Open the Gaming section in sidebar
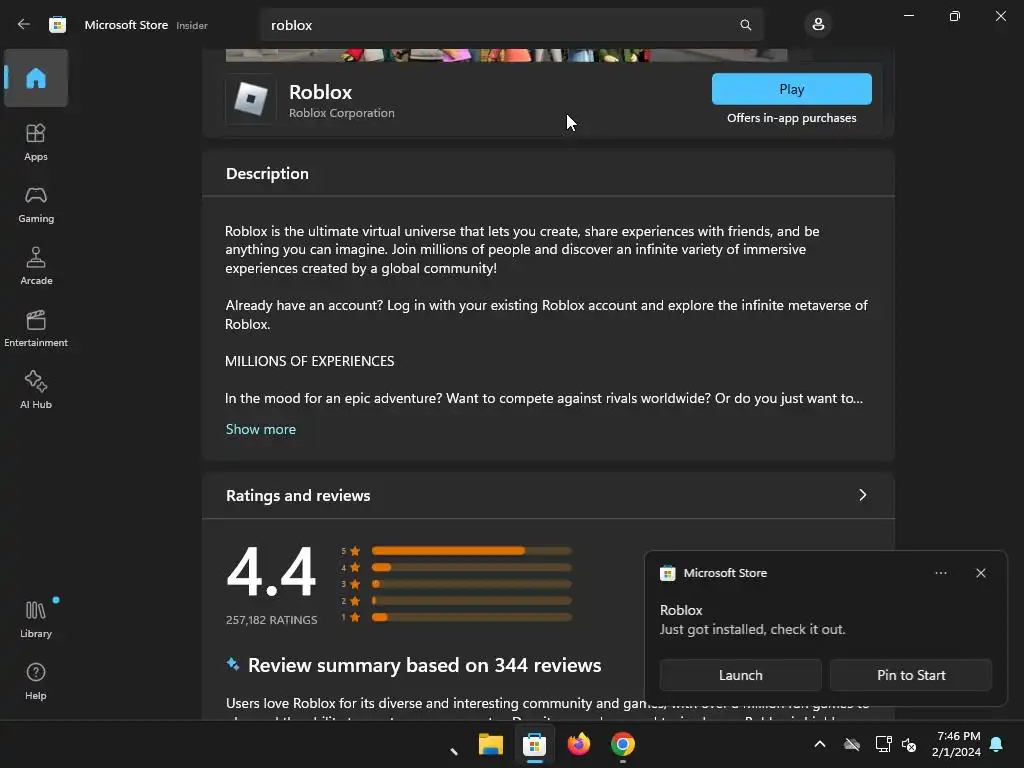 (36, 205)
